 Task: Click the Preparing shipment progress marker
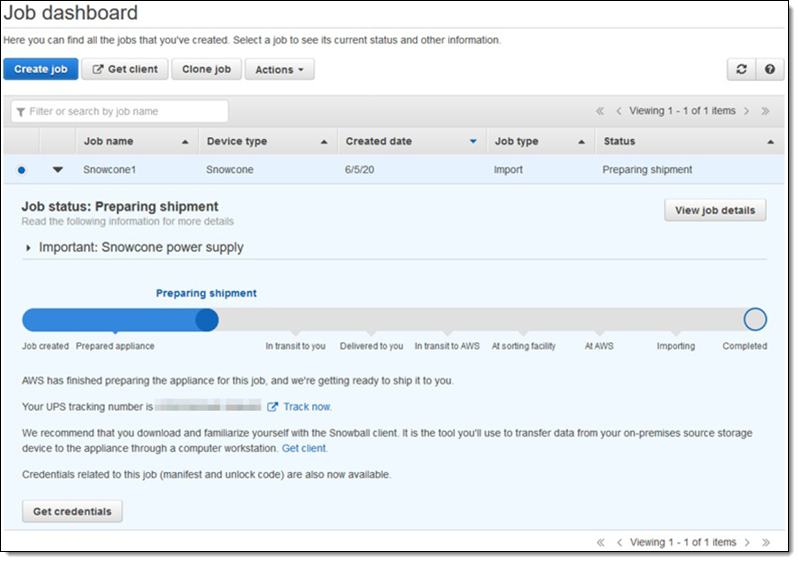coord(207,320)
